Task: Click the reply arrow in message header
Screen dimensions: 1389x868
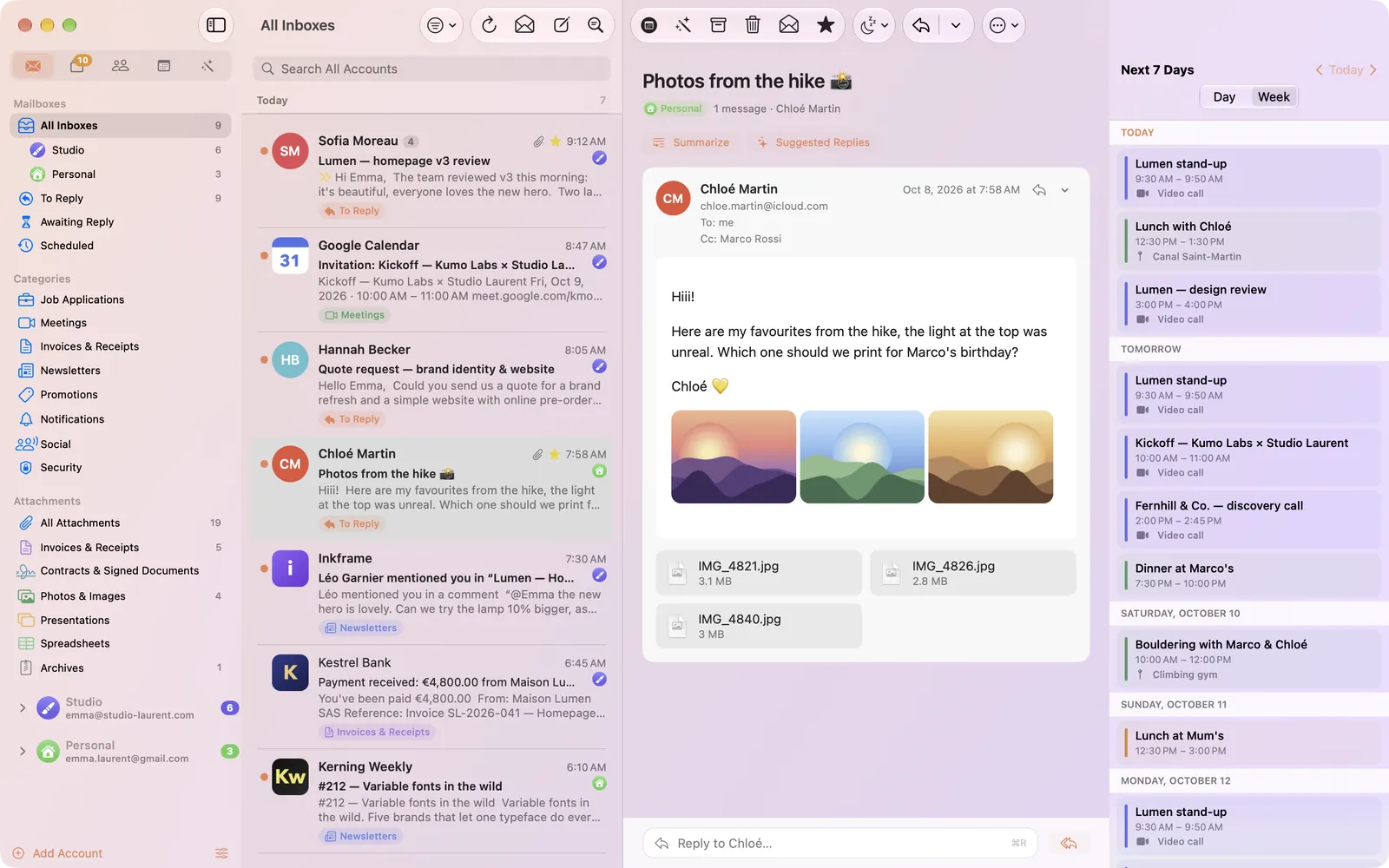Action: point(1039,190)
